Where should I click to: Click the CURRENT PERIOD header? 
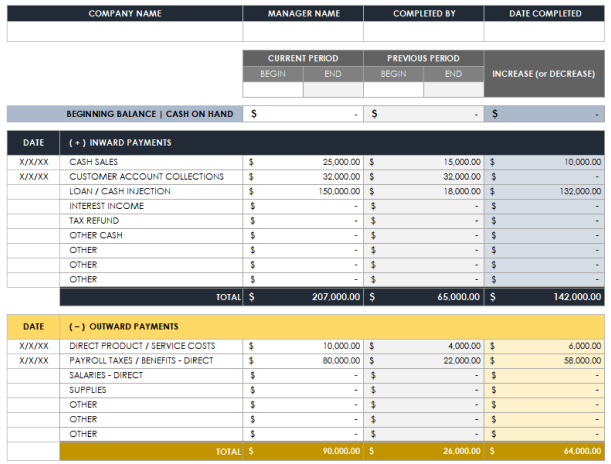pyautogui.click(x=303, y=58)
